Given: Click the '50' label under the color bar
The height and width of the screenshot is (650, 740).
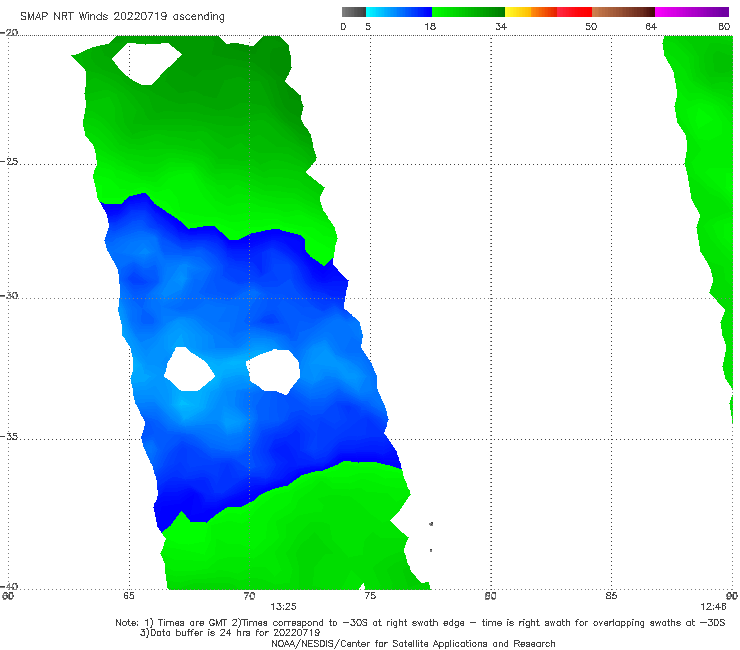Looking at the screenshot, I should 591,27.
